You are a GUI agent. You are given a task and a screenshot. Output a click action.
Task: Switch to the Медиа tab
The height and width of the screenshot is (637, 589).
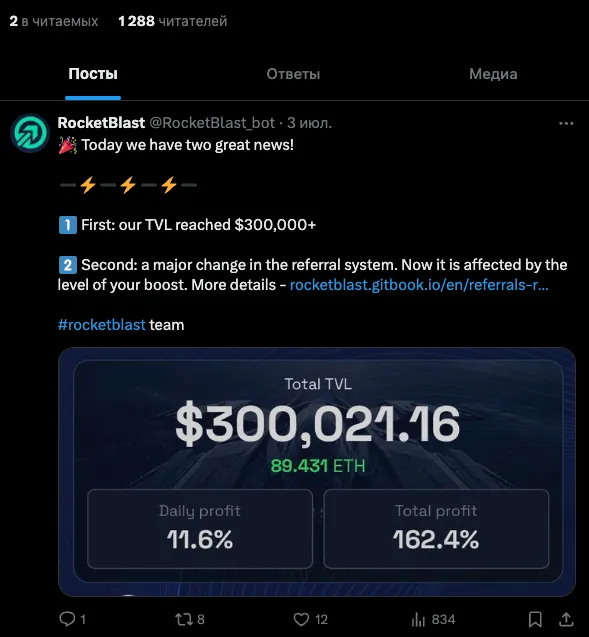(x=493, y=74)
